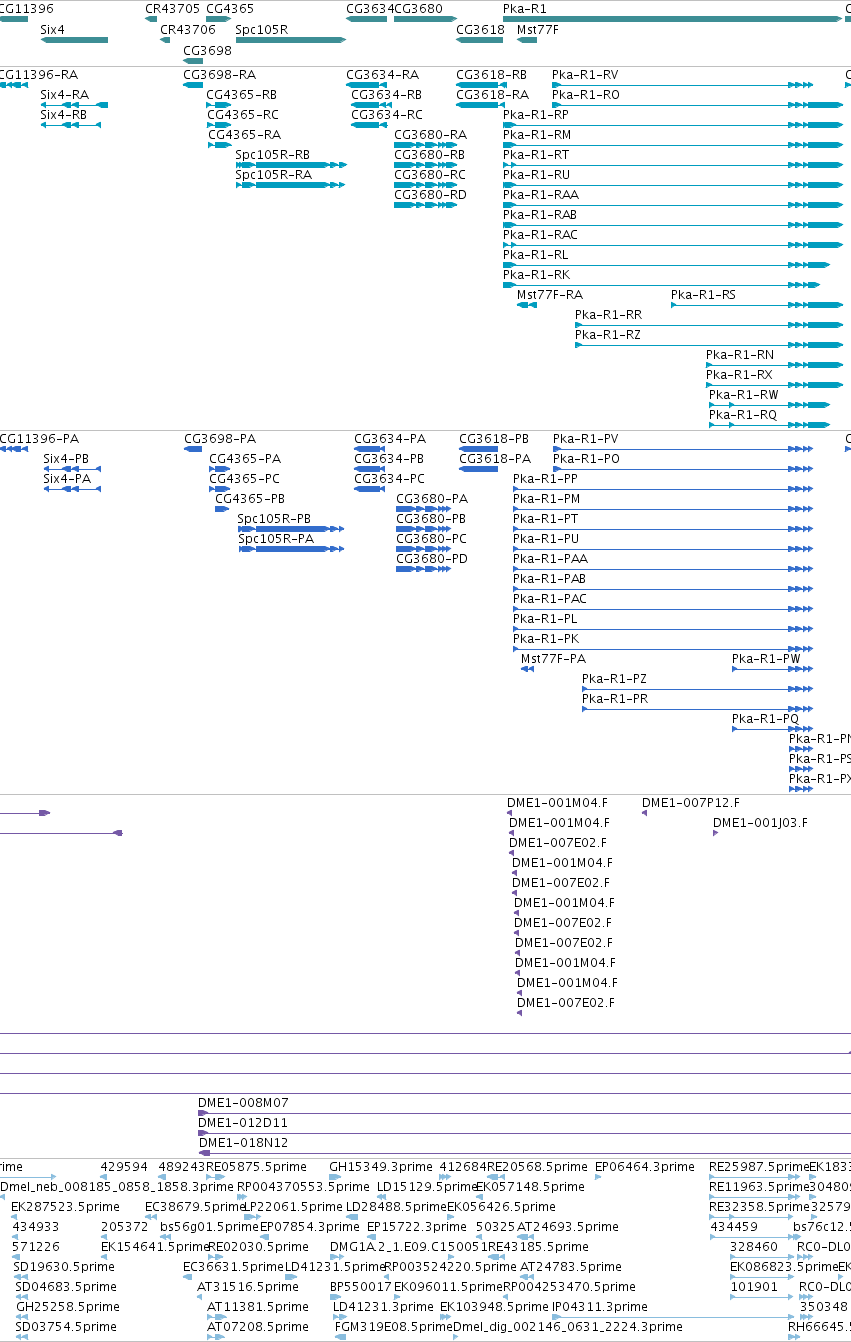Open protein Pka-R1-PQ
The height and width of the screenshot is (1342, 851).
point(765,719)
